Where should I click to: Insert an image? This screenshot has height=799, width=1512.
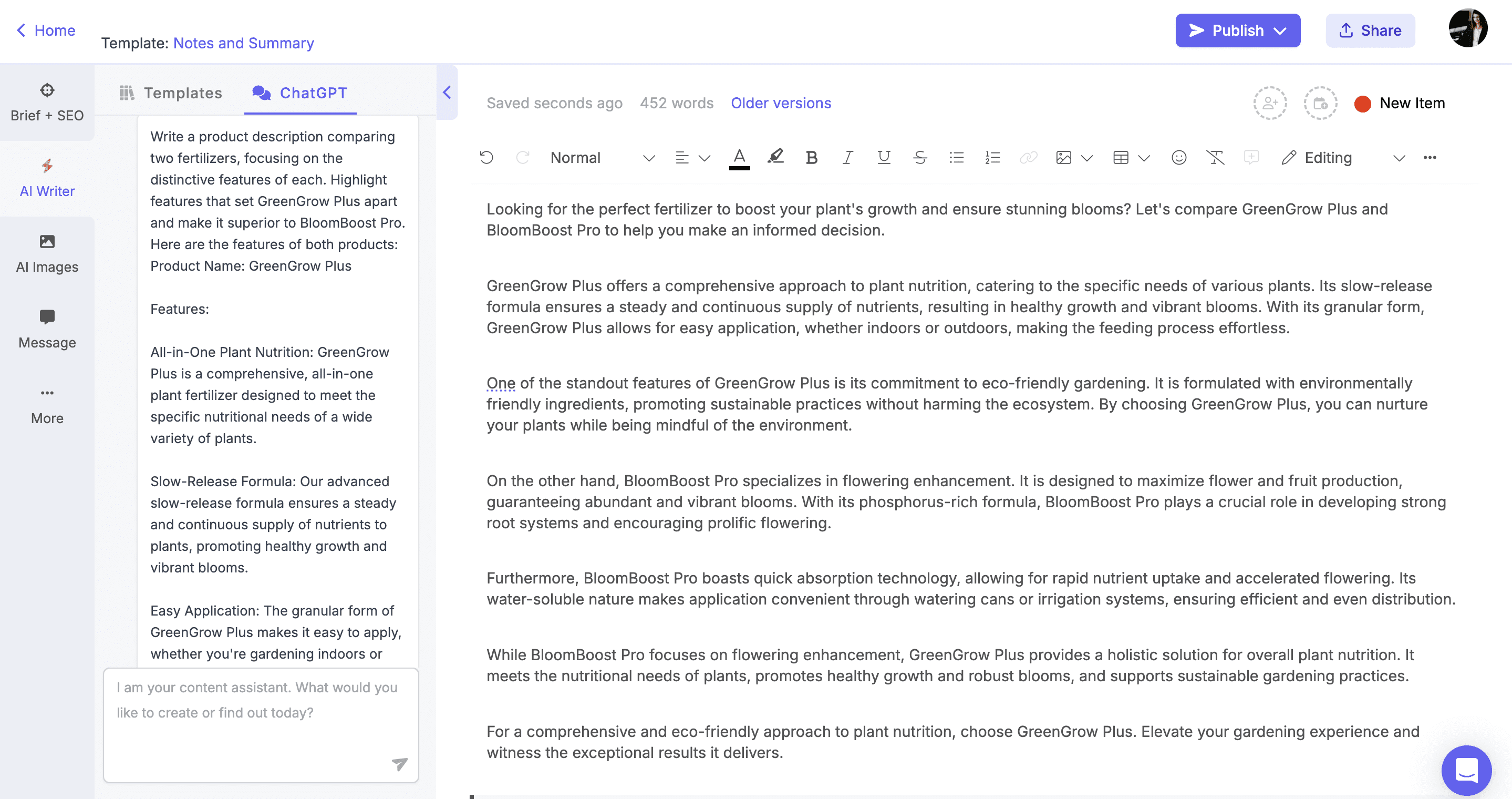[1063, 157]
